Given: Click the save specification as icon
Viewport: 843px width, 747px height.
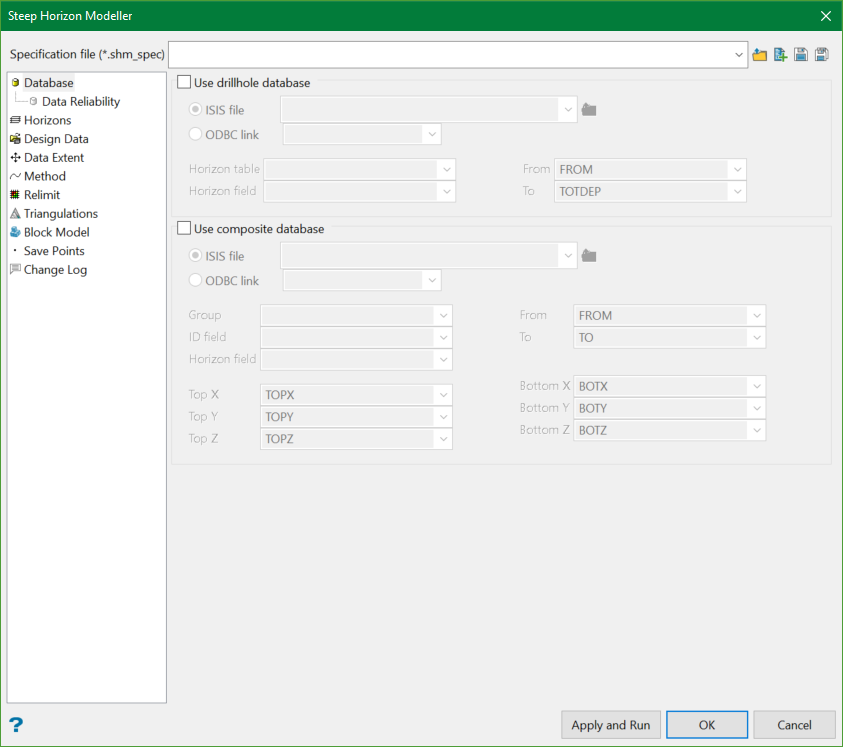Looking at the screenshot, I should pos(822,55).
